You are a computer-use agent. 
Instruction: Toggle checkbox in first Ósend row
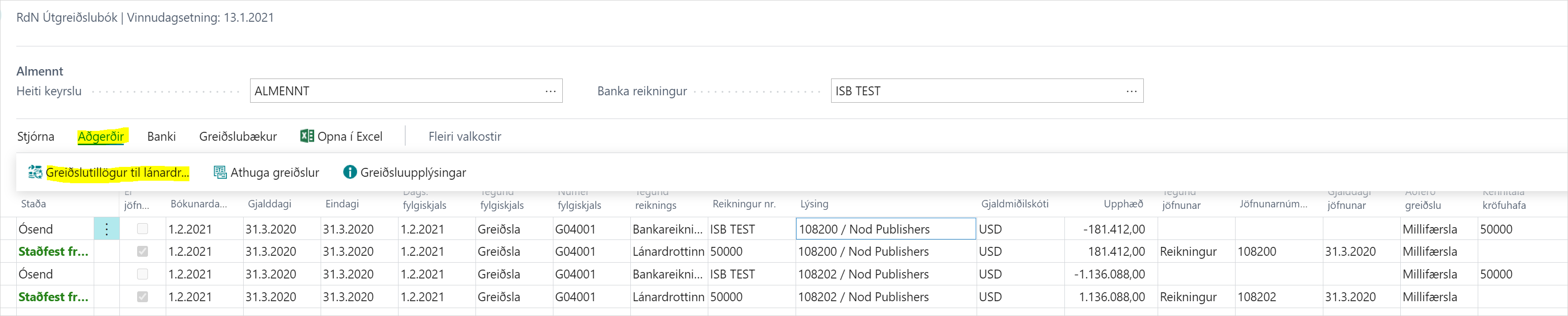click(x=143, y=230)
